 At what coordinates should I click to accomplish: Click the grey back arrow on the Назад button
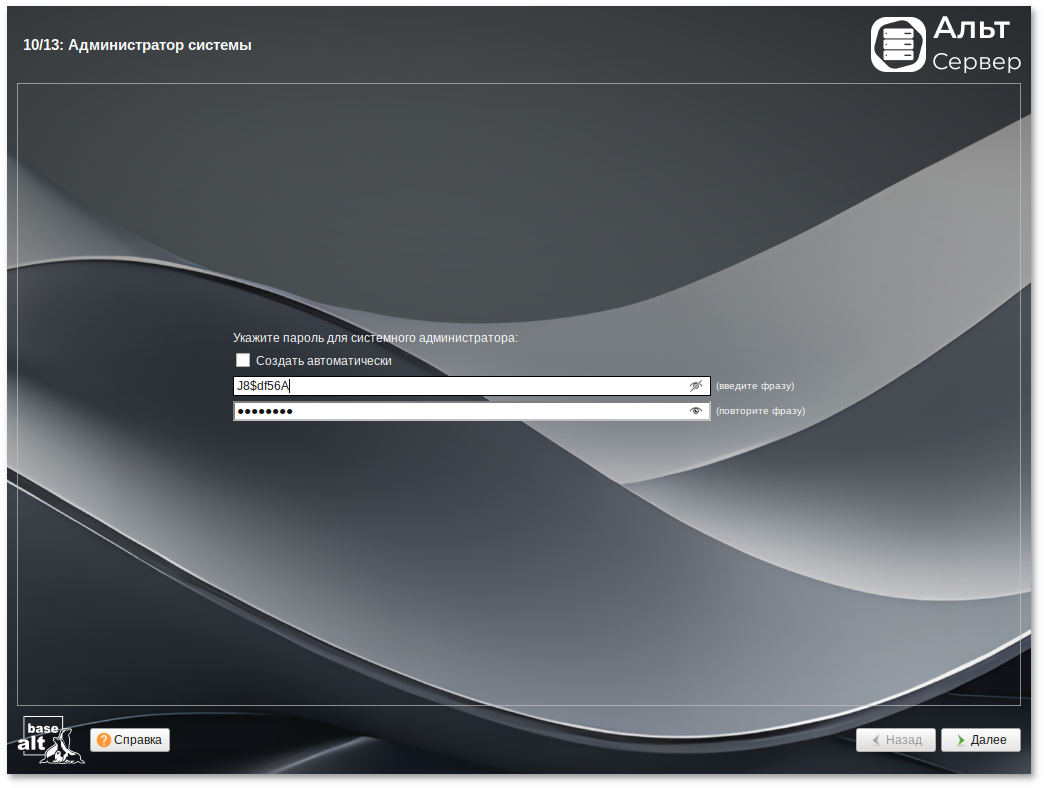[876, 740]
